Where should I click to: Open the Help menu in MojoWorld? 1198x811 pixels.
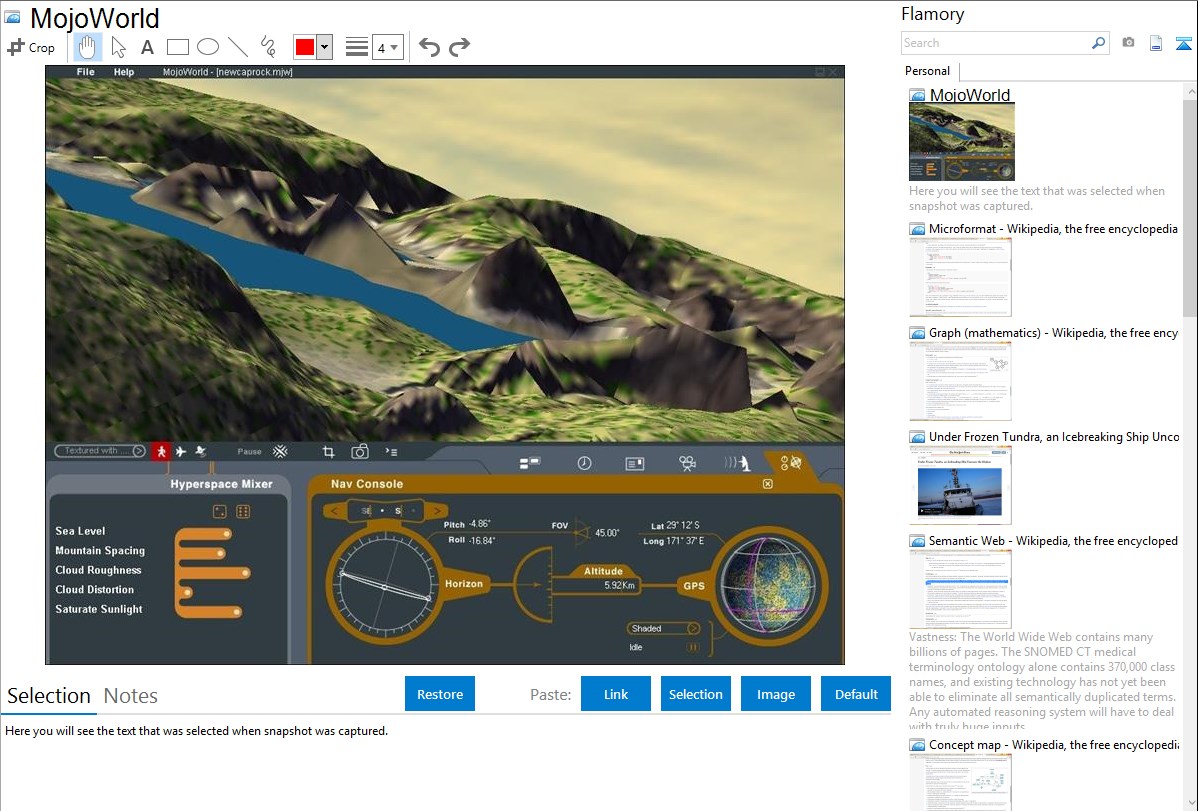124,72
